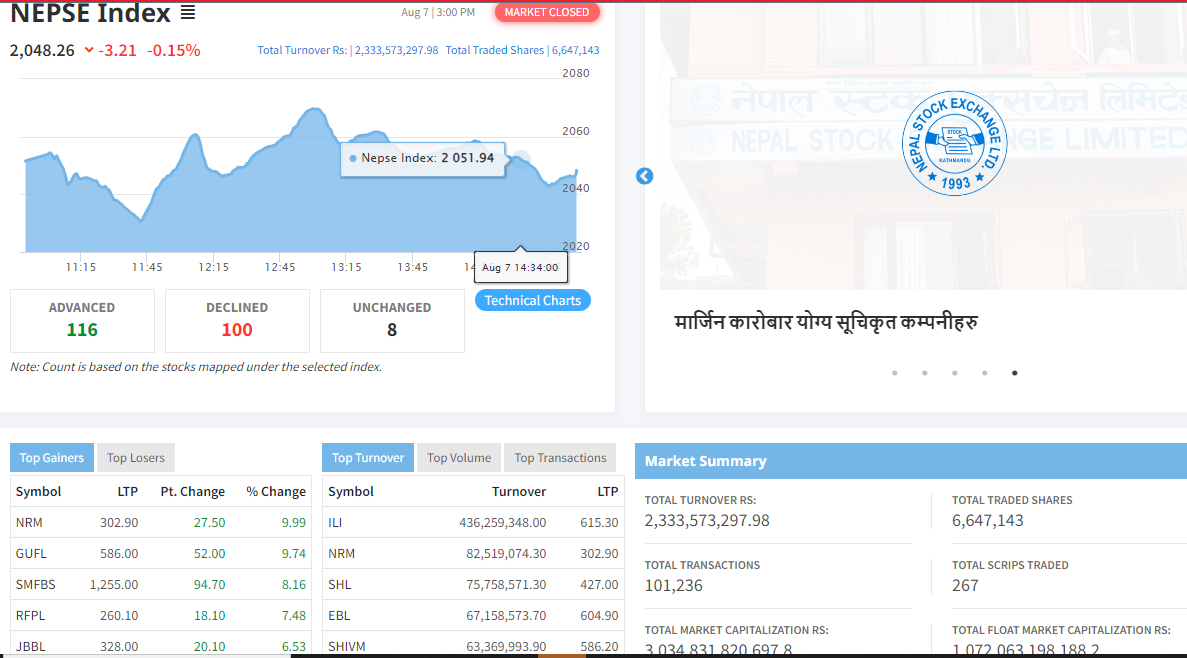The image size is (1187, 658).
Task: Open the RFPL symbol link
Action: pos(30,616)
